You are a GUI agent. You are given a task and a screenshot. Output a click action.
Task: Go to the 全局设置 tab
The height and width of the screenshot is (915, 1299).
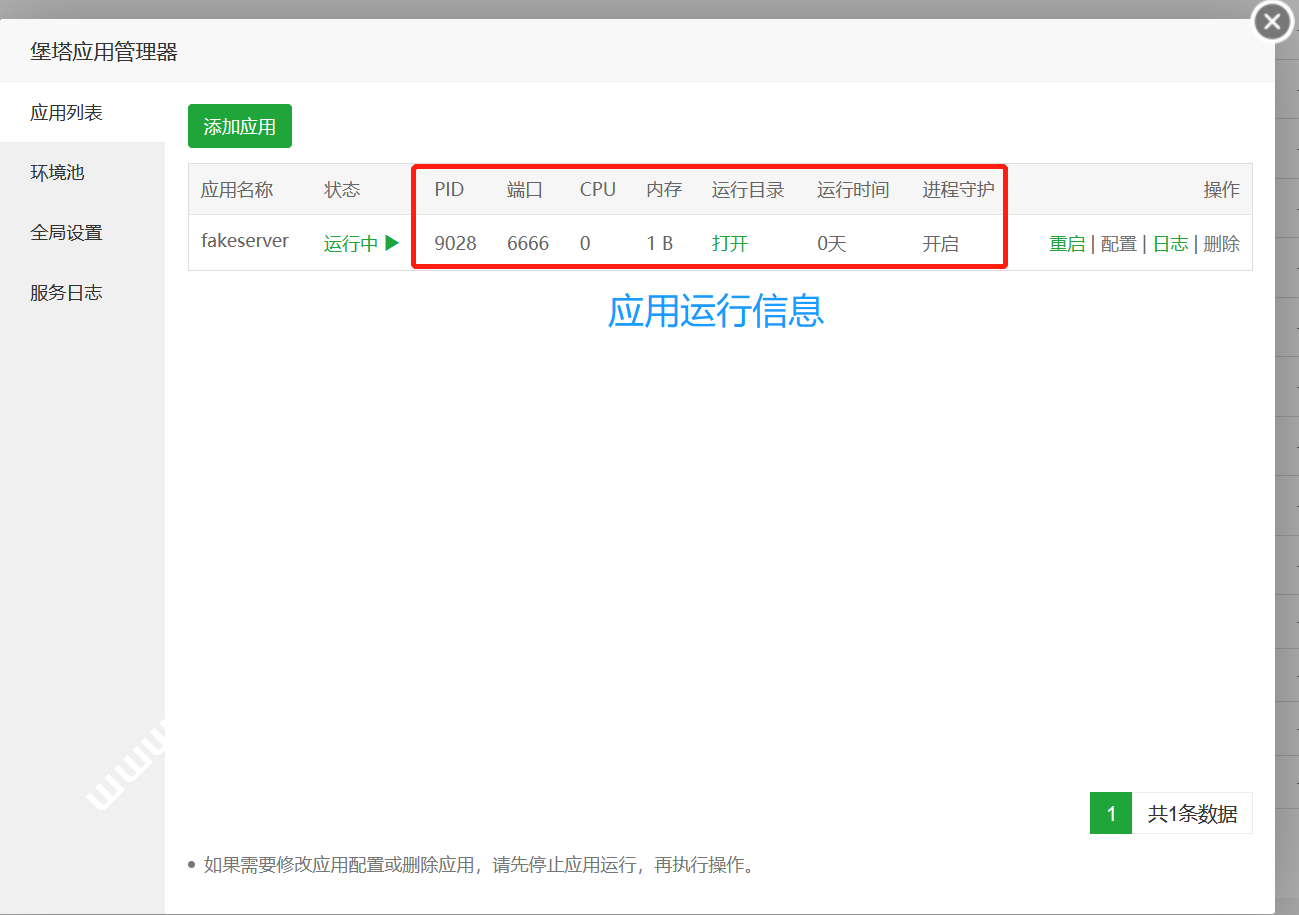pyautogui.click(x=66, y=233)
